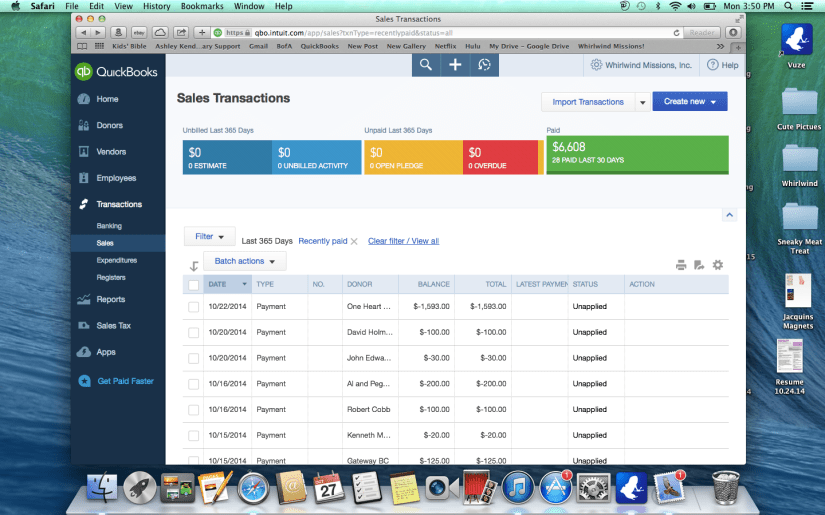Screen dimensions: 825x515
Task: Open Employees in sidebar
Action: coord(118,178)
